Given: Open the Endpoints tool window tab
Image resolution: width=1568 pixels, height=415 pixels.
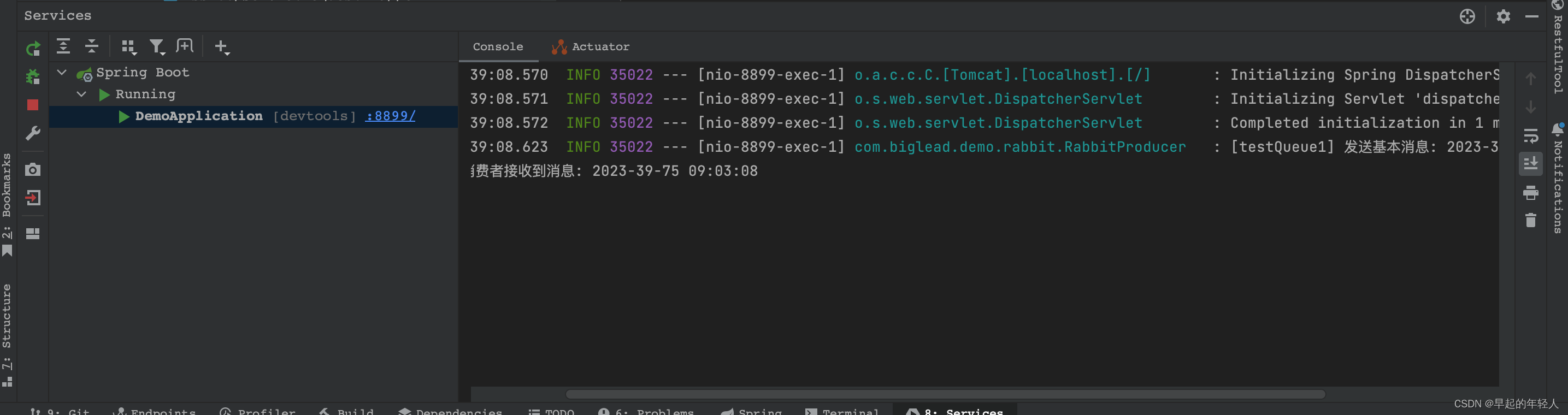Looking at the screenshot, I should pos(155,411).
